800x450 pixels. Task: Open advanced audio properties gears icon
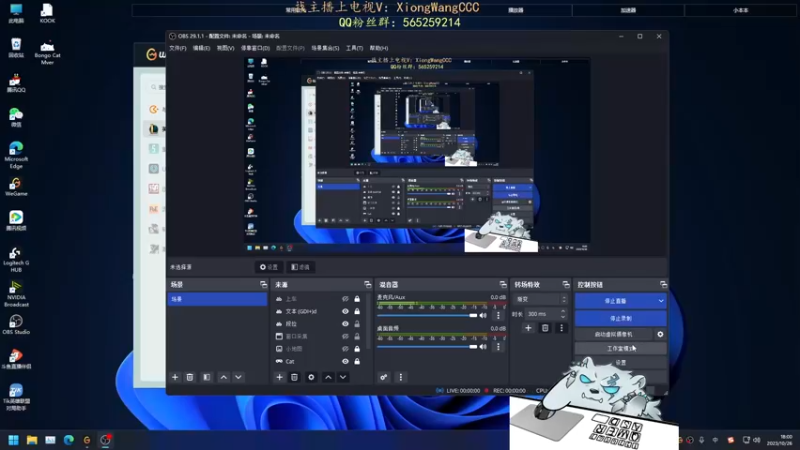pyautogui.click(x=384, y=377)
